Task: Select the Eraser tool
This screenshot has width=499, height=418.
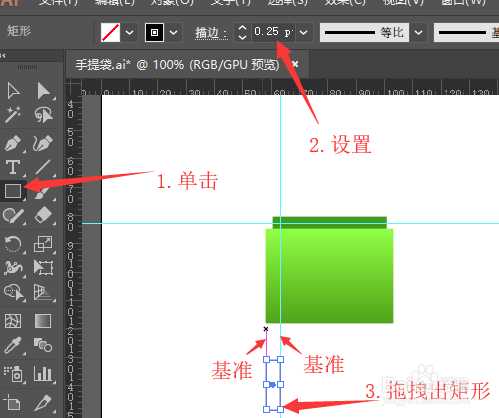Action: pos(43,215)
